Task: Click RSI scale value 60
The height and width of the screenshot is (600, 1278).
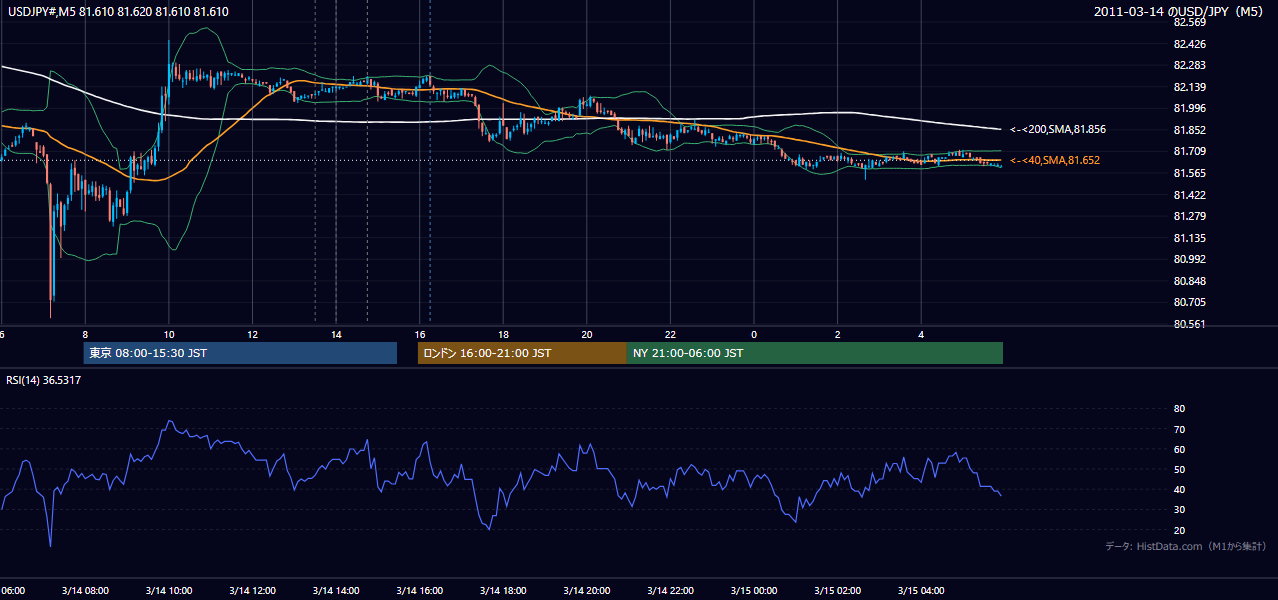Action: click(1179, 449)
